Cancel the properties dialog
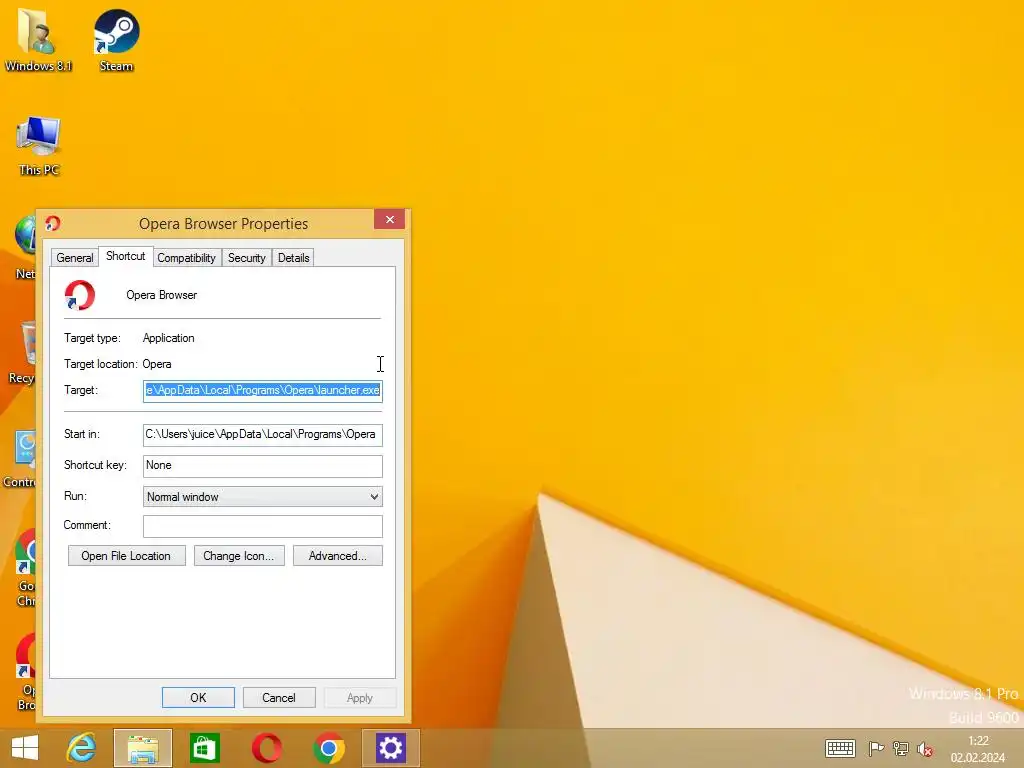This screenshot has height=768, width=1024. (x=279, y=697)
